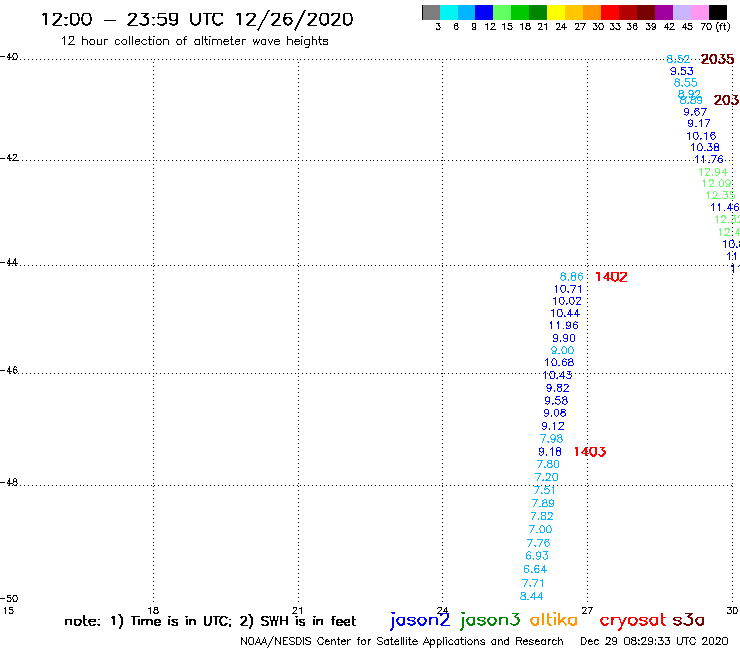Click the red 1403 time stamp
The height and width of the screenshot is (650, 740).
590,452
